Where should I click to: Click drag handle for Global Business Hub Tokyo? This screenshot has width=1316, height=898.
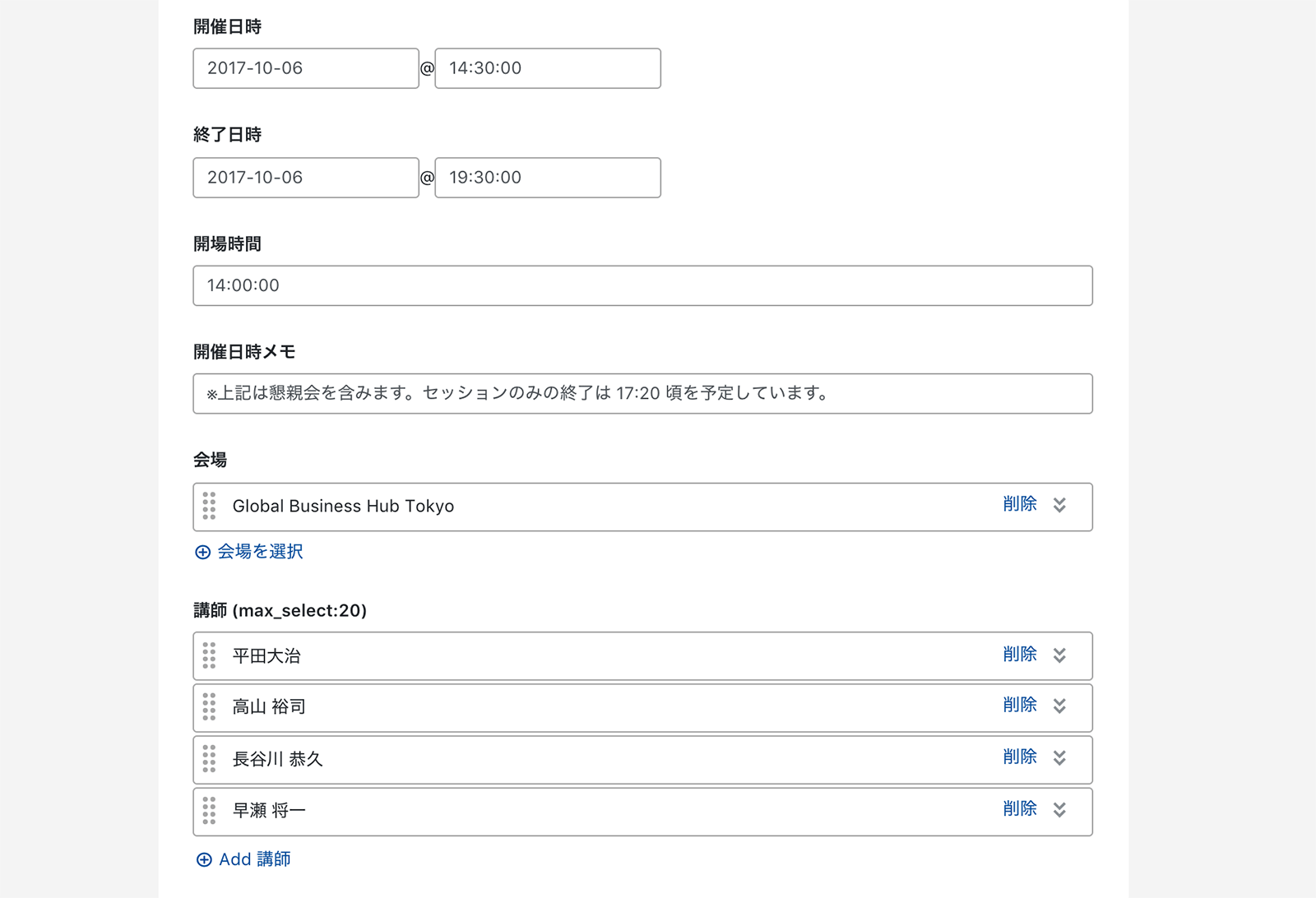point(209,506)
